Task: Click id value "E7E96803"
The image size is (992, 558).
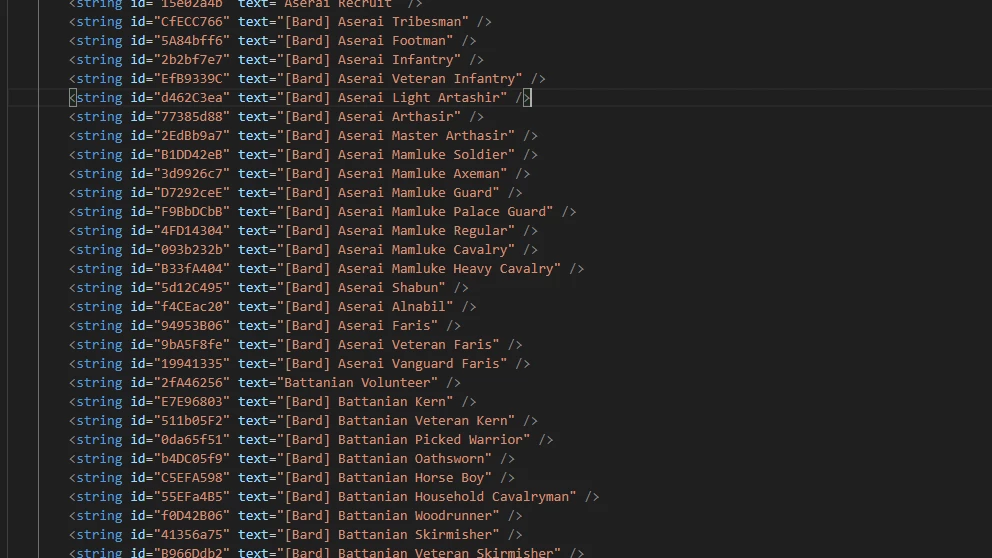Action: pos(192,401)
